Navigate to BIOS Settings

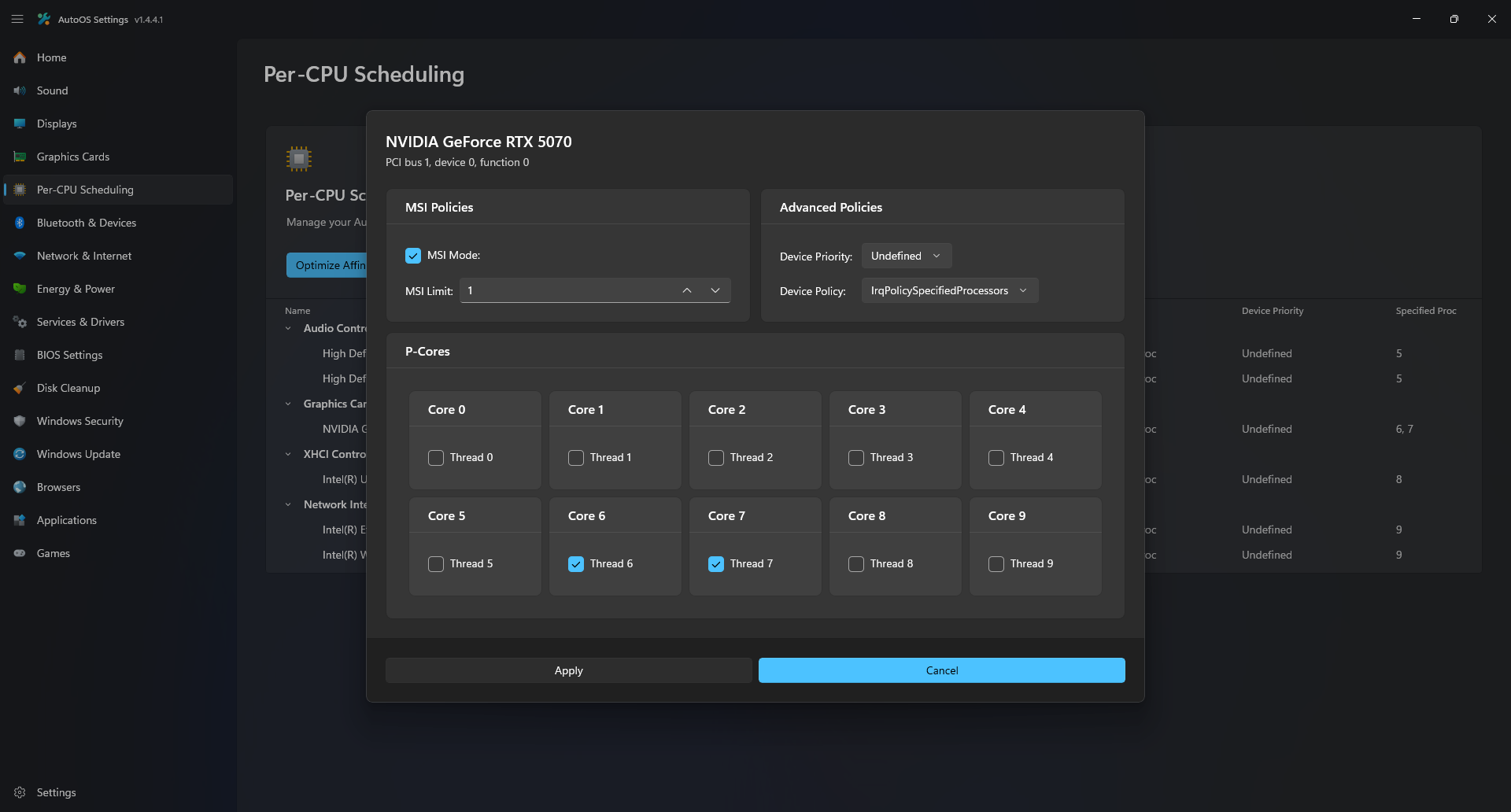[118, 355]
